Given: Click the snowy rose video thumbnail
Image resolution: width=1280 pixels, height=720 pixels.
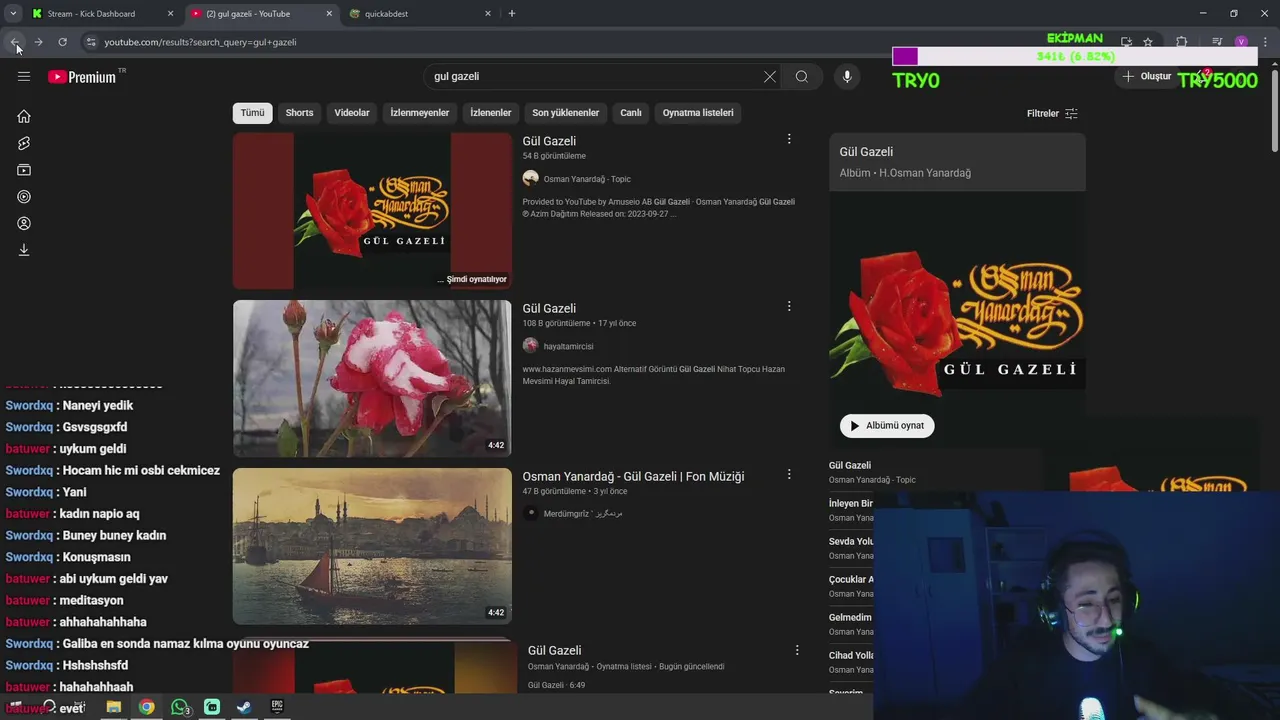Looking at the screenshot, I should (x=372, y=378).
